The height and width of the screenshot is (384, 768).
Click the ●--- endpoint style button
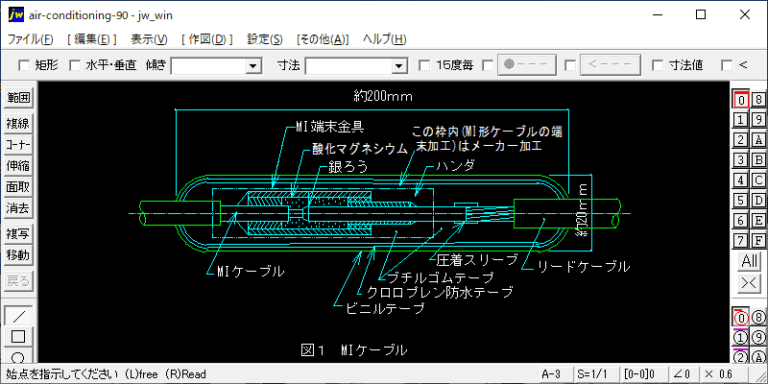(527, 65)
